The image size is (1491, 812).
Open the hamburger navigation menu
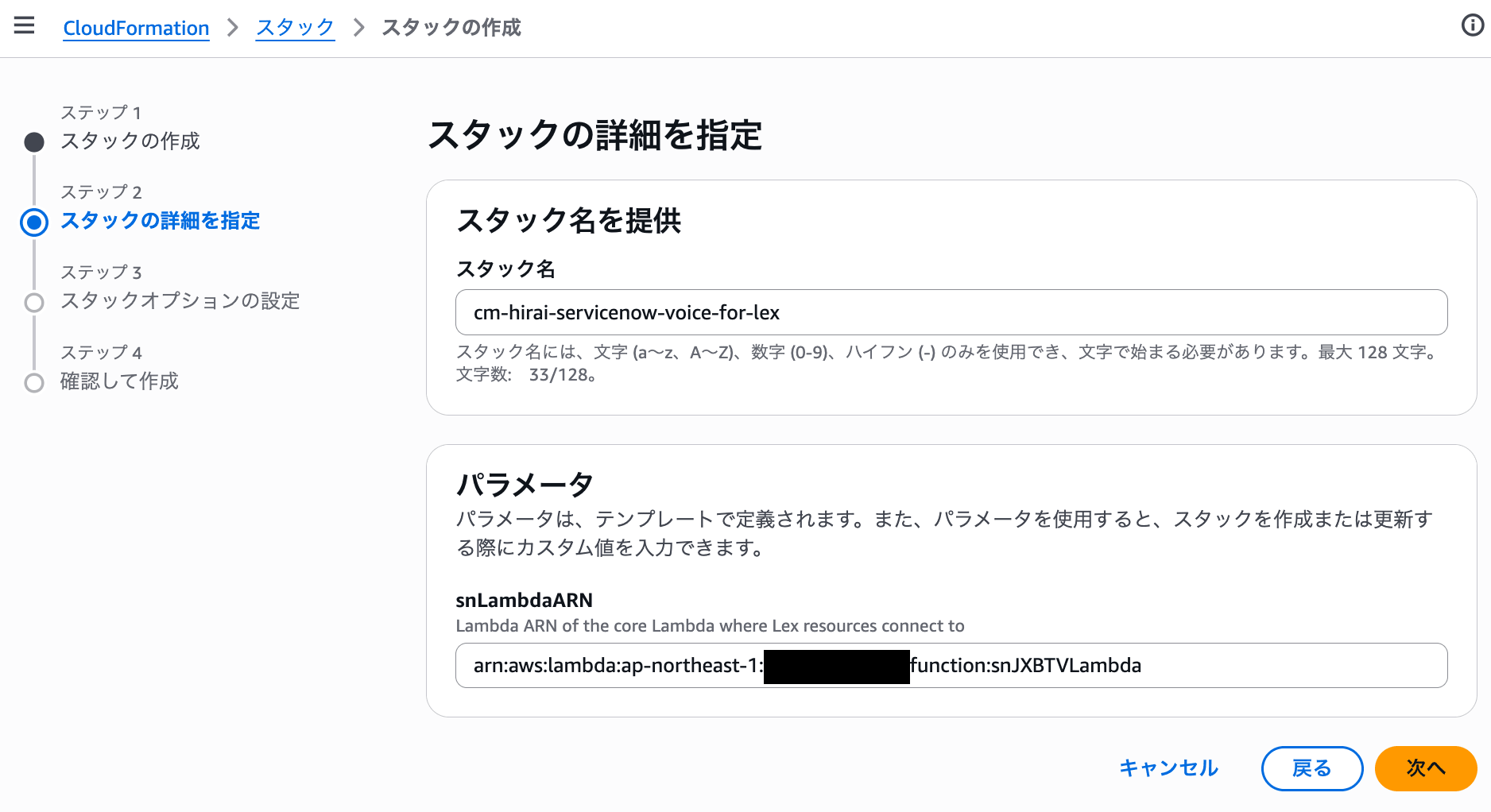[x=25, y=25]
